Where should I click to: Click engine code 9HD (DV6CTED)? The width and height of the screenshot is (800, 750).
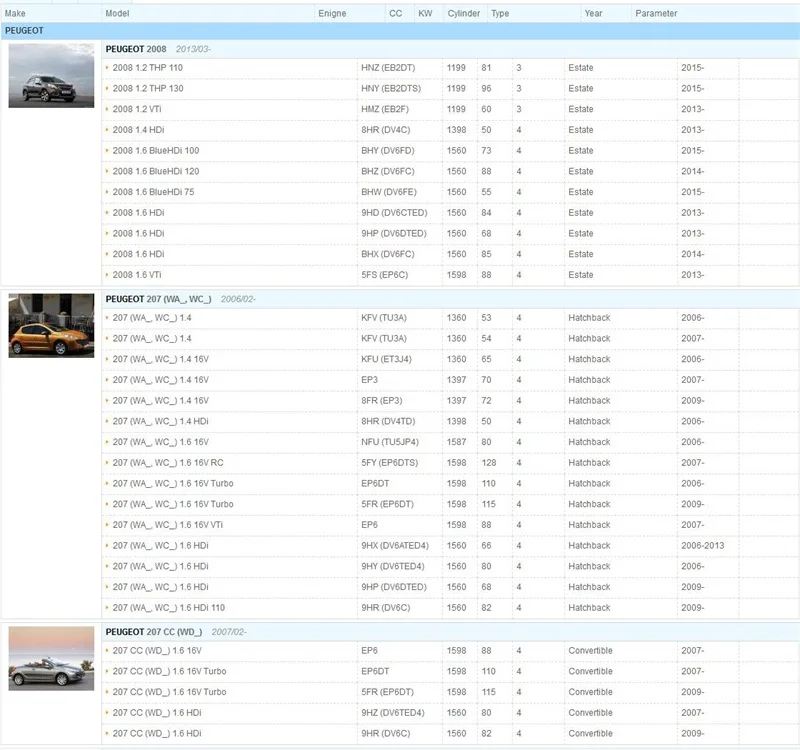click(394, 213)
